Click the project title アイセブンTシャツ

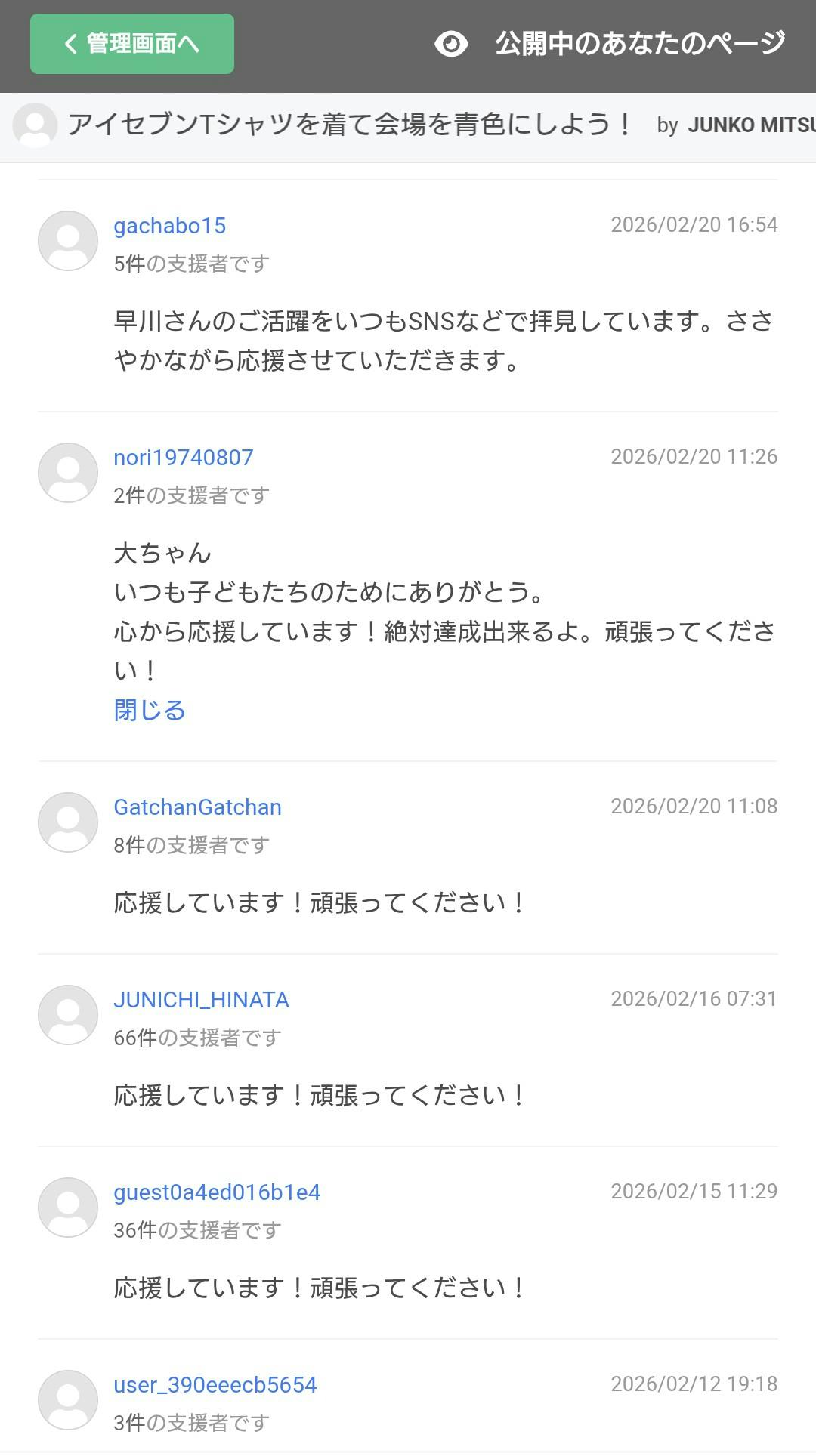coord(349,125)
